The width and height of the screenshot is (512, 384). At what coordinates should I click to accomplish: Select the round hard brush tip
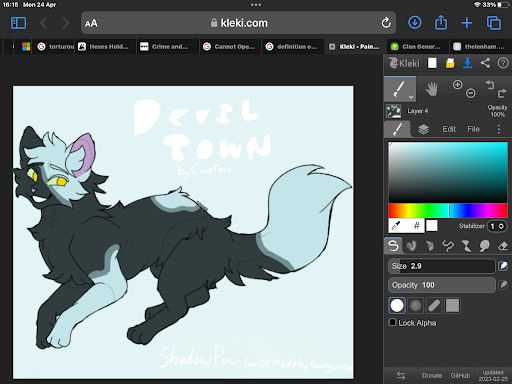tap(397, 305)
